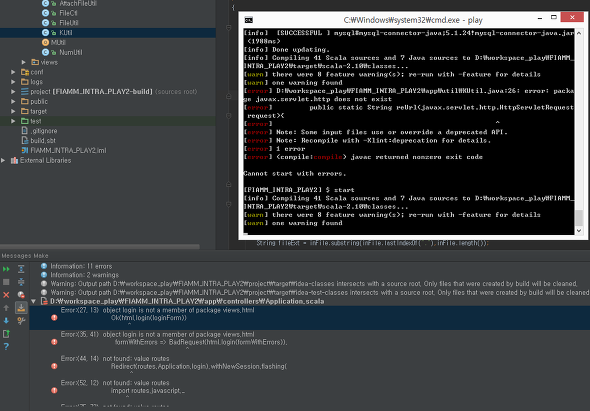590x411 pixels.
Task: Minimize the cmd.exe play window
Action: 540,18
